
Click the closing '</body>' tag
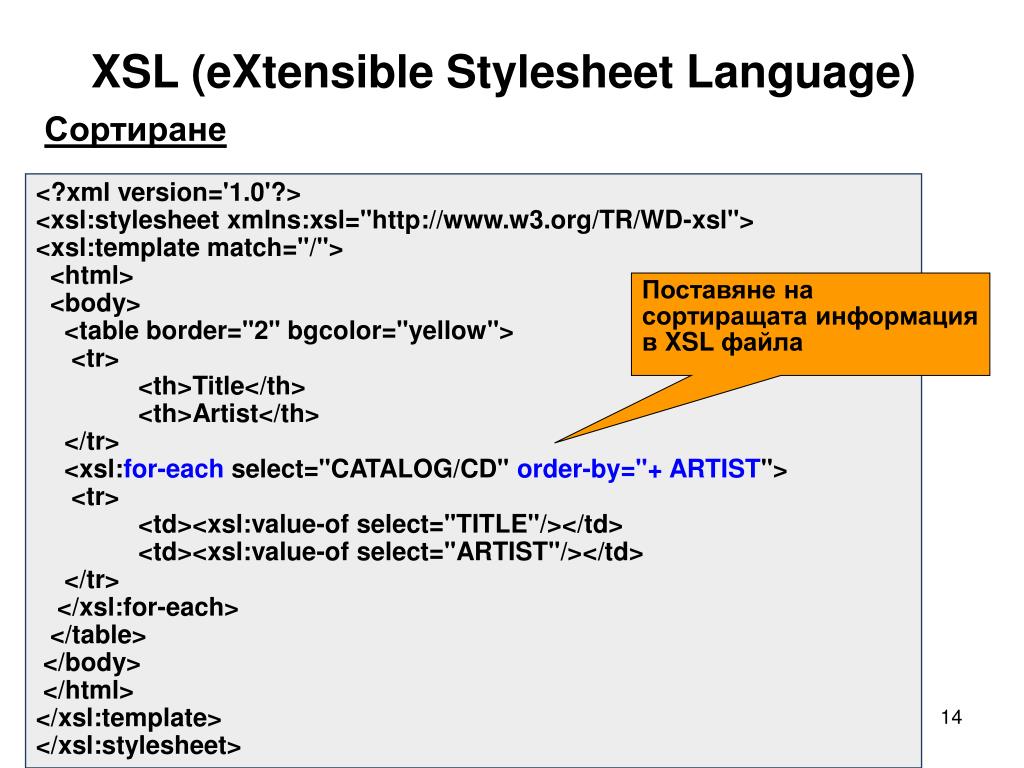91,663
